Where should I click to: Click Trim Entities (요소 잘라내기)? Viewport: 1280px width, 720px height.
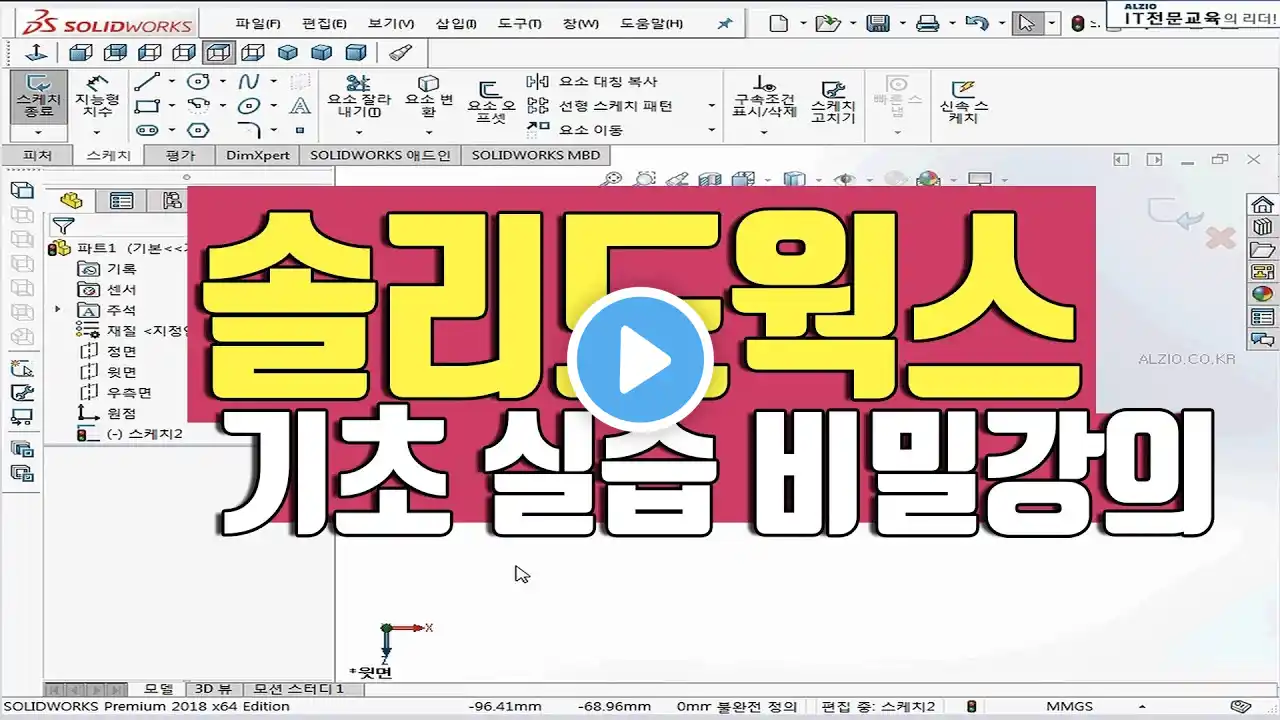pyautogui.click(x=357, y=98)
